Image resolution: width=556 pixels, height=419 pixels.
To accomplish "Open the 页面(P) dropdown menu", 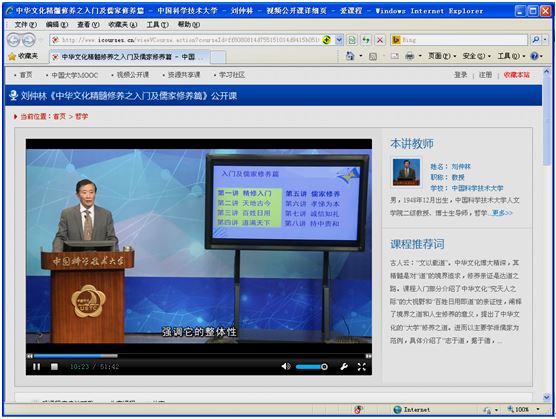I will tap(442, 56).
